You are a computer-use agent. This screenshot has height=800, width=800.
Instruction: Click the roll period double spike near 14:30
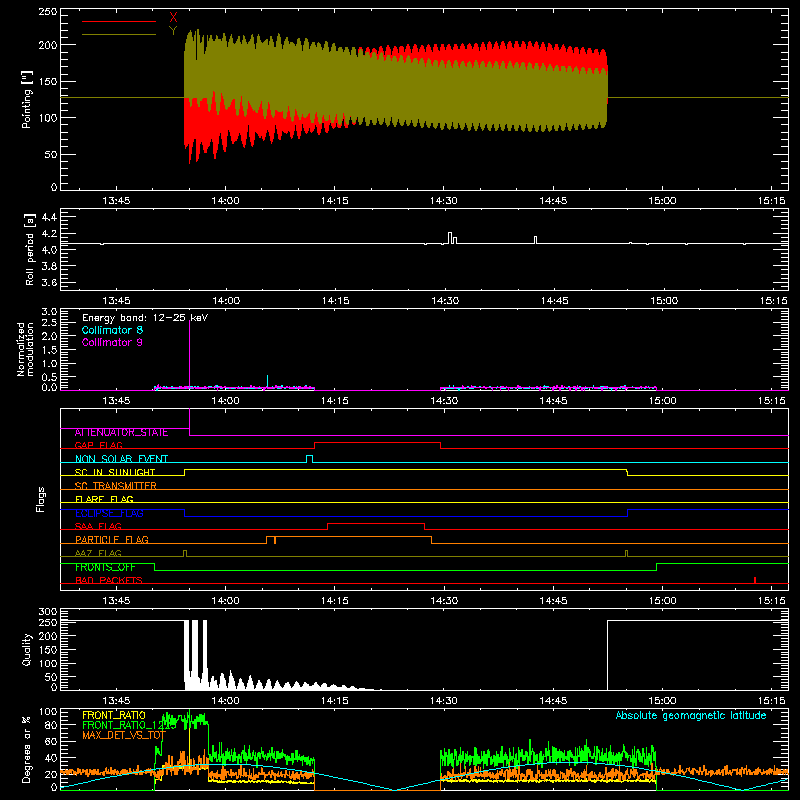click(452, 238)
